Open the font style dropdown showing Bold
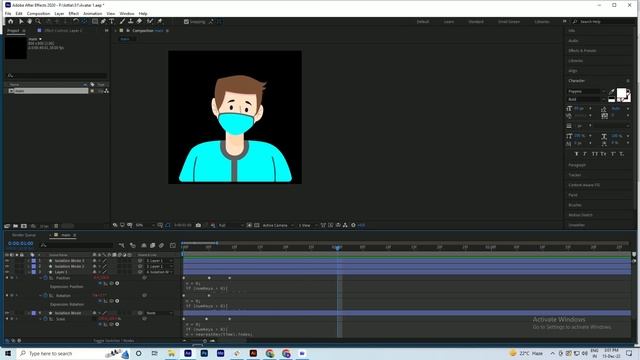640x360 pixels. [x=587, y=99]
